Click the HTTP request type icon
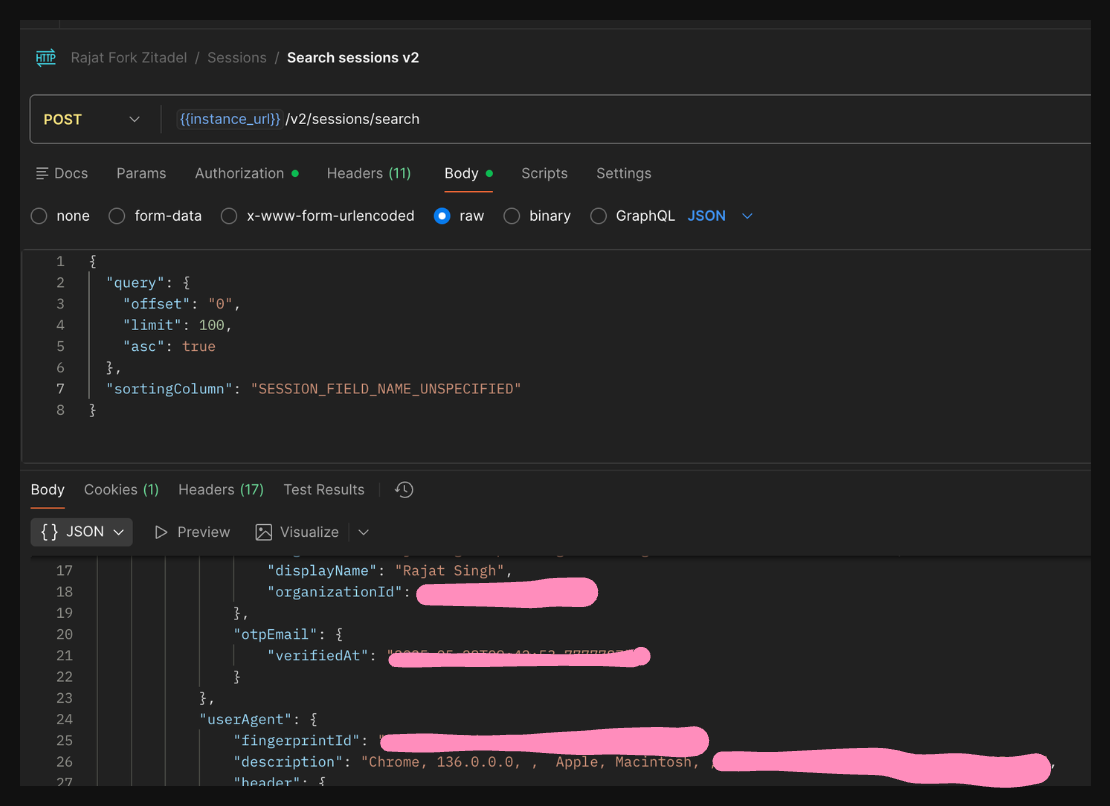 [46, 58]
